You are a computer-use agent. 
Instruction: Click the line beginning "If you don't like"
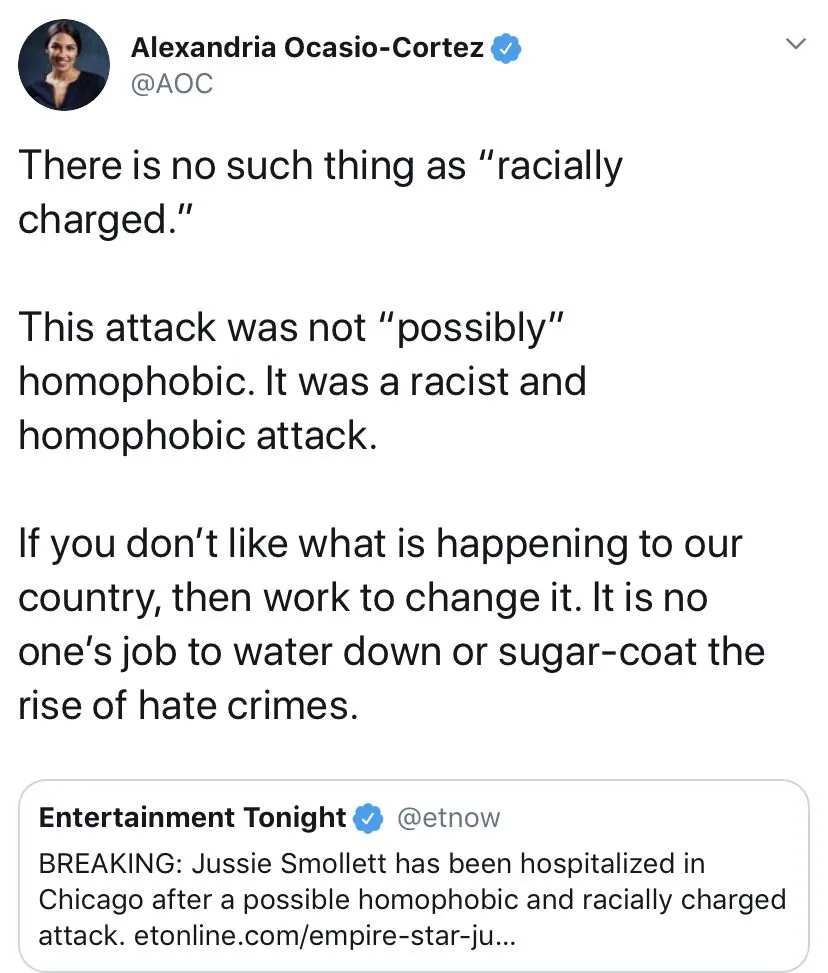pyautogui.click(x=380, y=544)
